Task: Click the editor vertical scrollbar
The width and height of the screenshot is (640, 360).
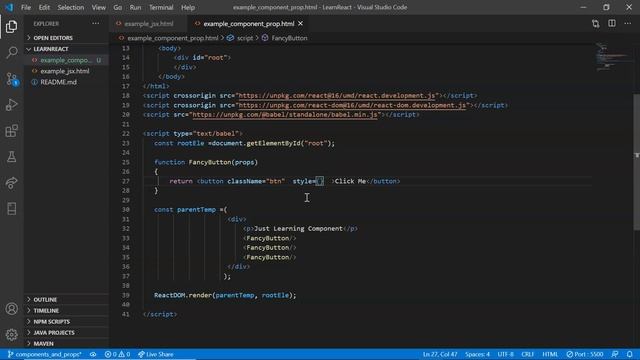Action: click(636, 162)
